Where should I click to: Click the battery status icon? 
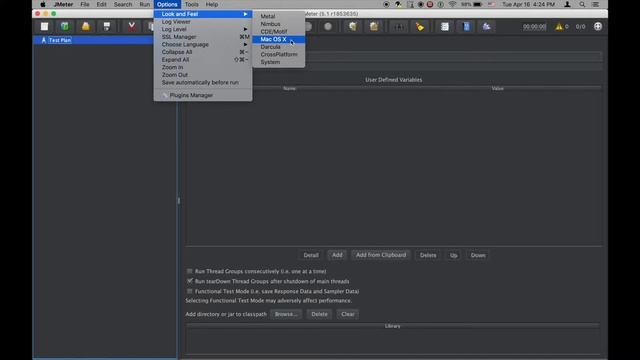coord(478,4)
